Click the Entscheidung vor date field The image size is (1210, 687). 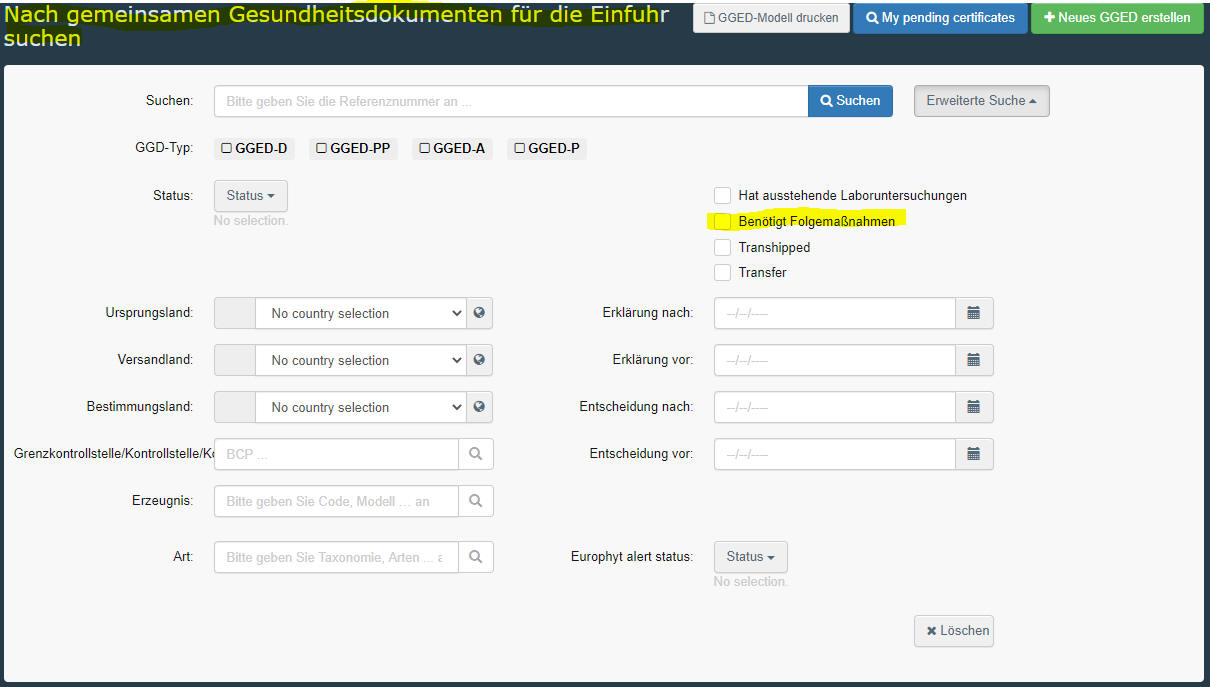click(x=835, y=454)
